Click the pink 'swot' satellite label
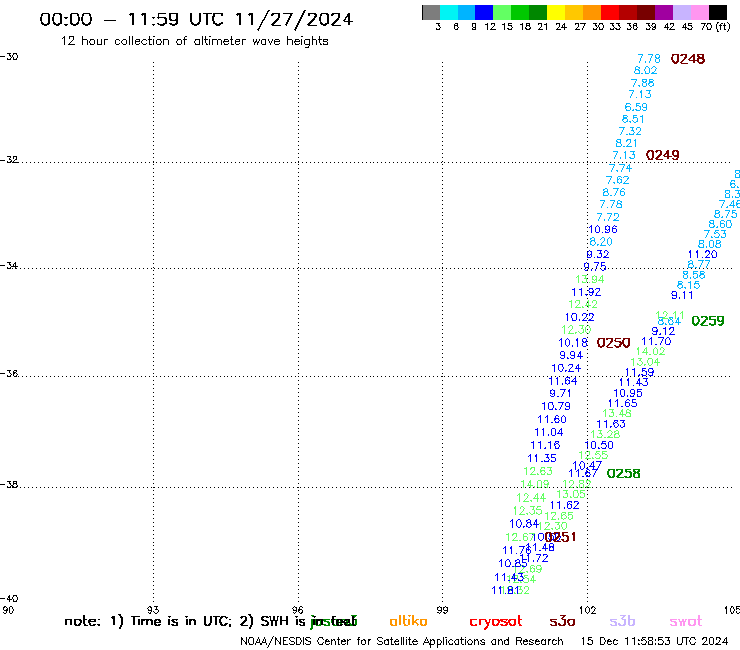 pos(686,621)
